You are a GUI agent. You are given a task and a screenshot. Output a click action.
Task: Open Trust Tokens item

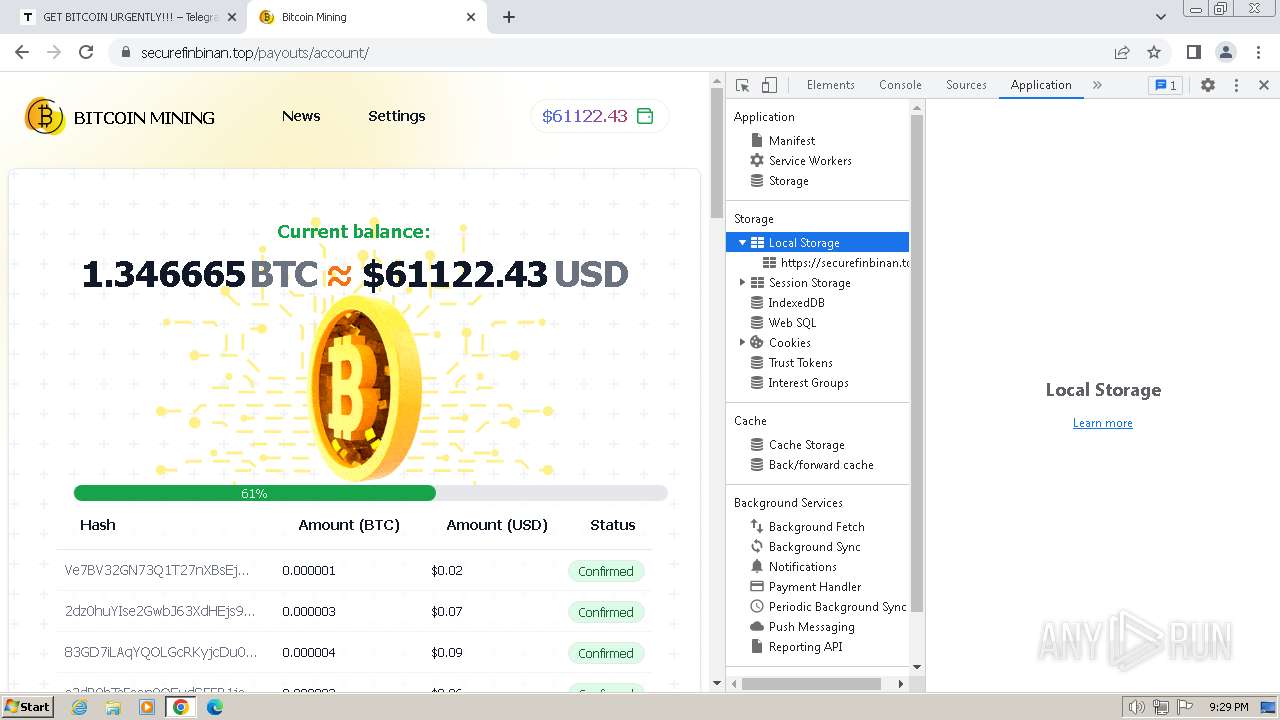[800, 363]
